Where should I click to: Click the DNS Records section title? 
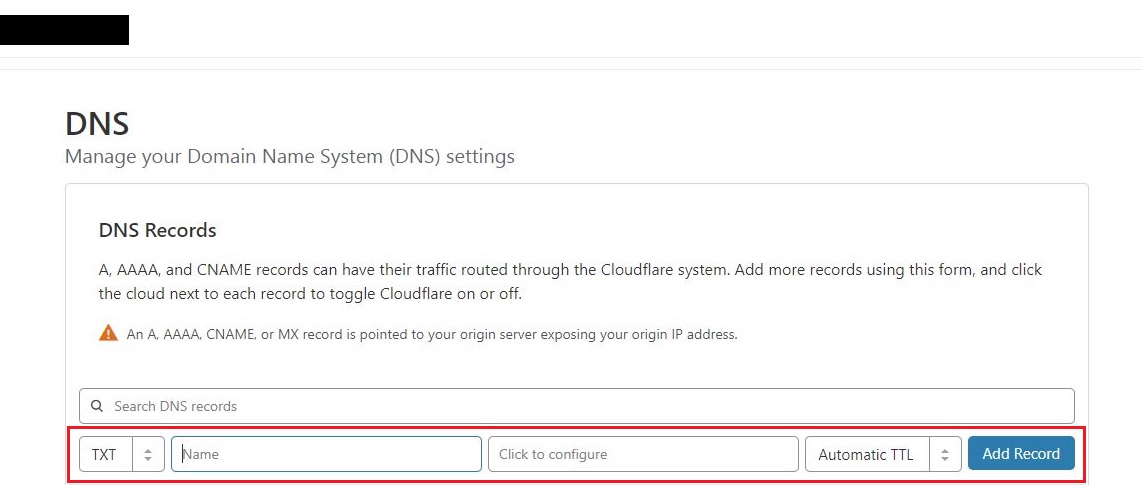(x=157, y=230)
